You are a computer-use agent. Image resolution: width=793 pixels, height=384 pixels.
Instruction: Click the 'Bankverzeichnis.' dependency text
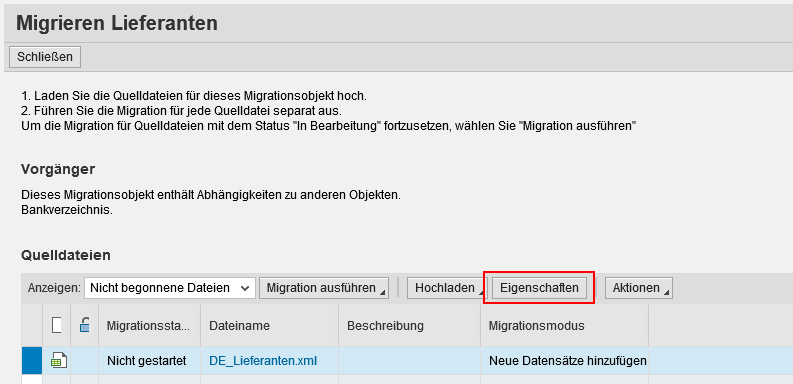click(67, 210)
